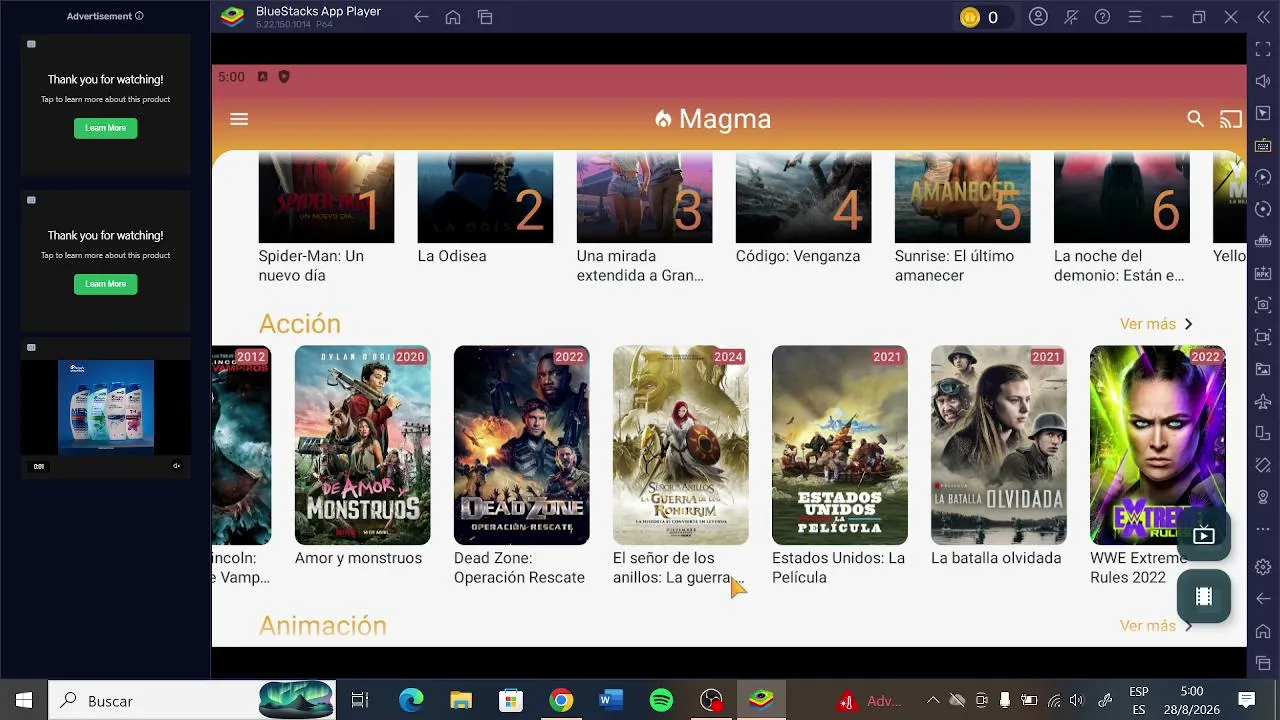Start screen recording from the sidebar
The width and height of the screenshot is (1280, 720).
pos(1263,337)
